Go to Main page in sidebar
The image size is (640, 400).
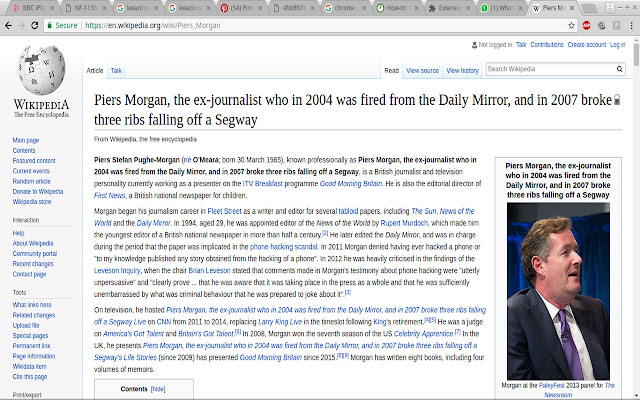[x=26, y=140]
